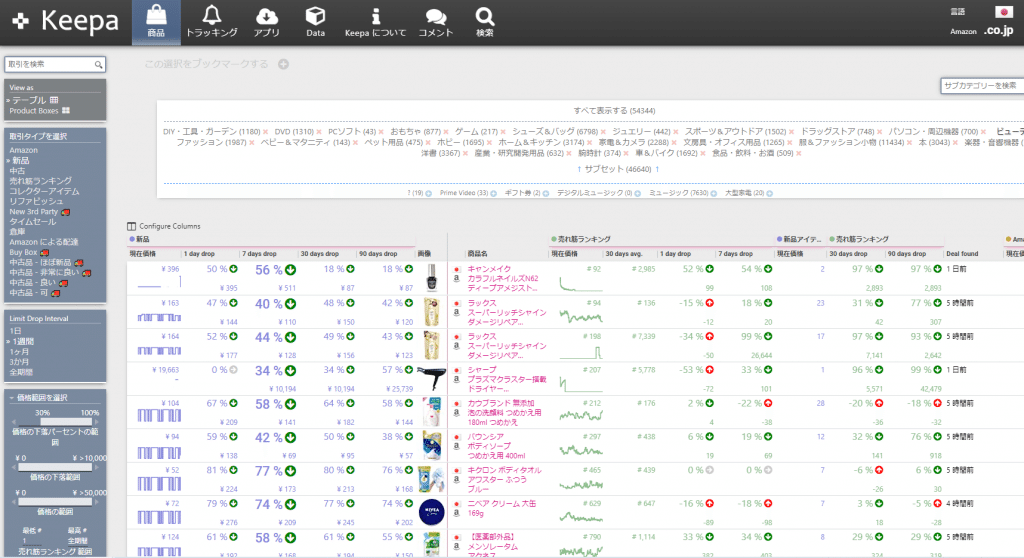The width and height of the screenshot is (1024, 558).
Task: Remove the DVD category with its x
Action: pyautogui.click(x=321, y=132)
